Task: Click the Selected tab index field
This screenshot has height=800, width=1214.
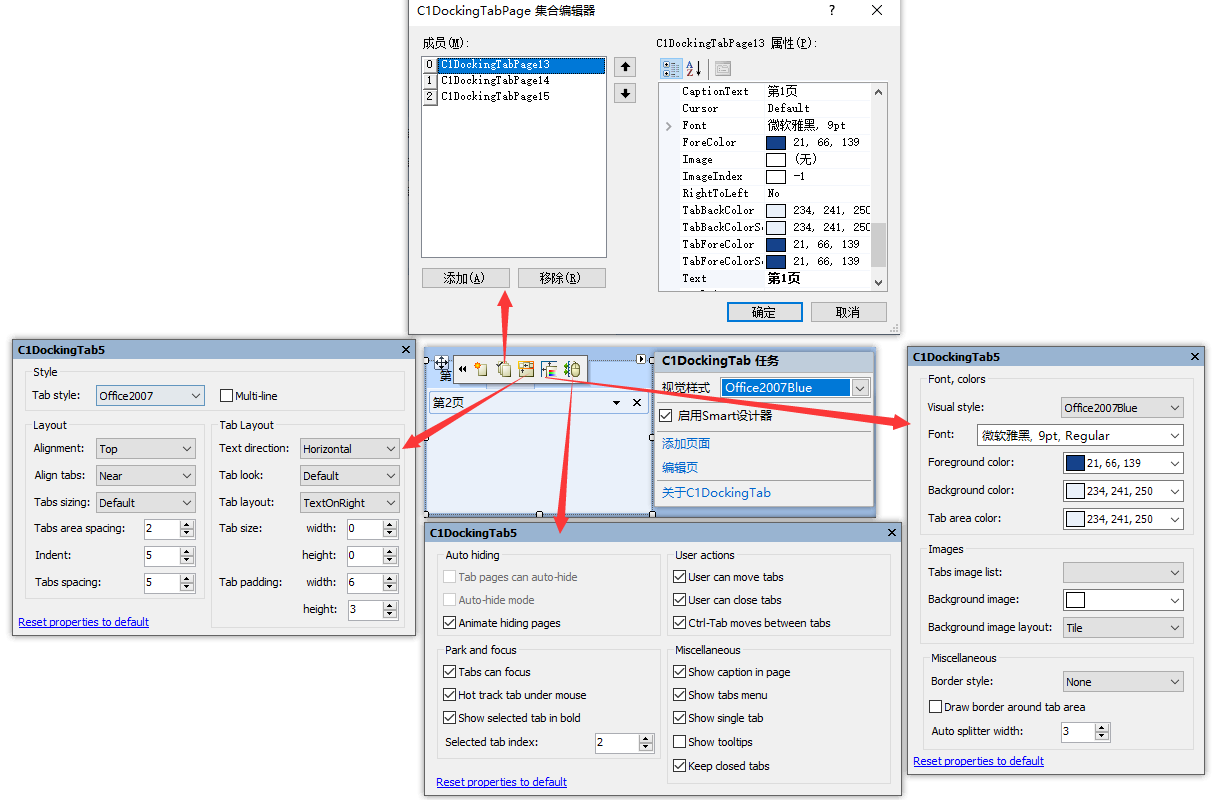Action: tap(616, 743)
